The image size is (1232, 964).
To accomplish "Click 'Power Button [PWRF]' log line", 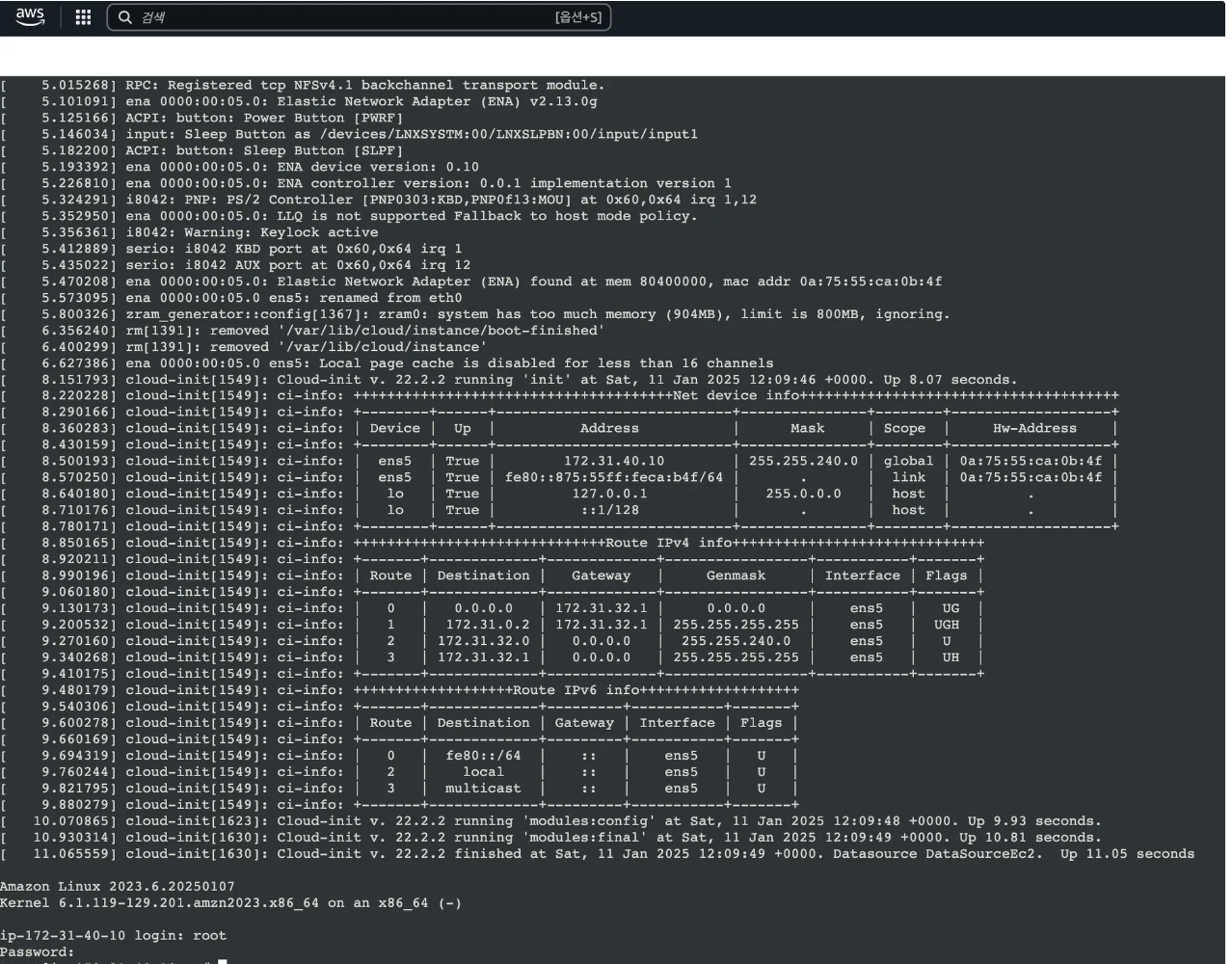I will tap(202, 118).
